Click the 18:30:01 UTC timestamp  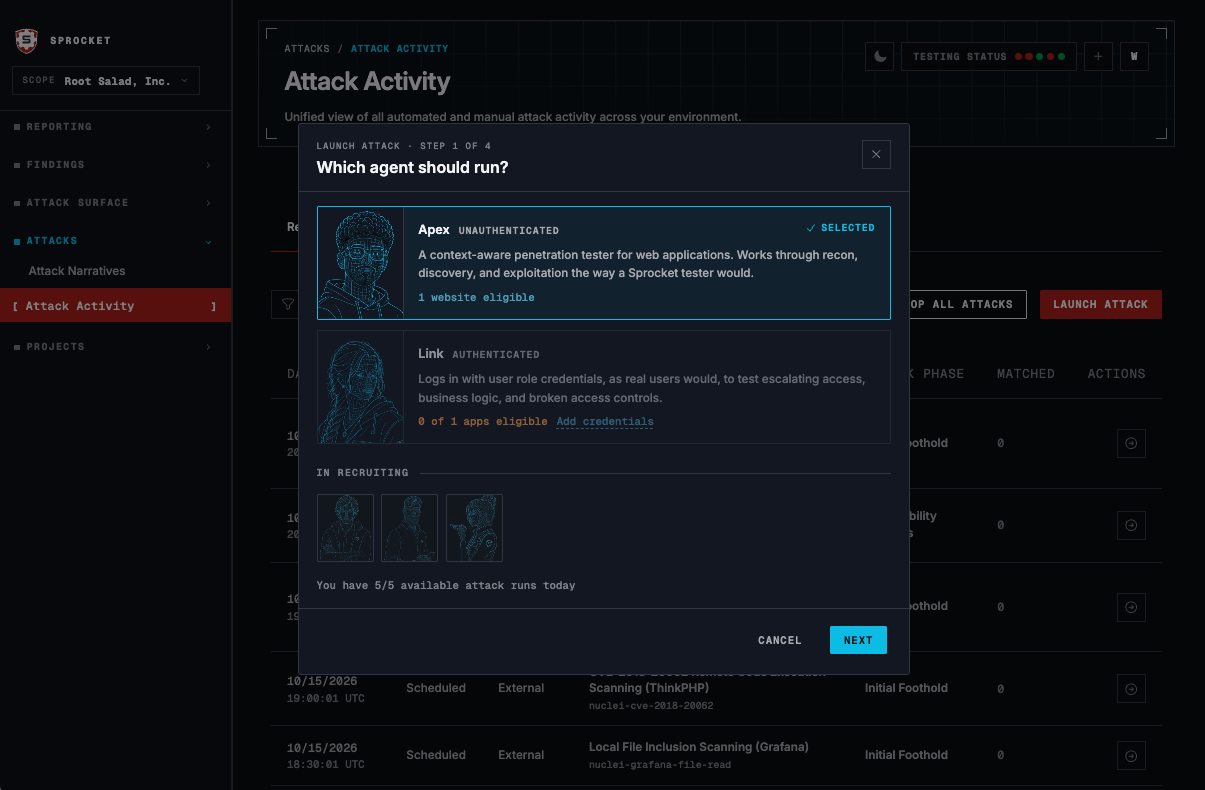pyautogui.click(x=326, y=765)
